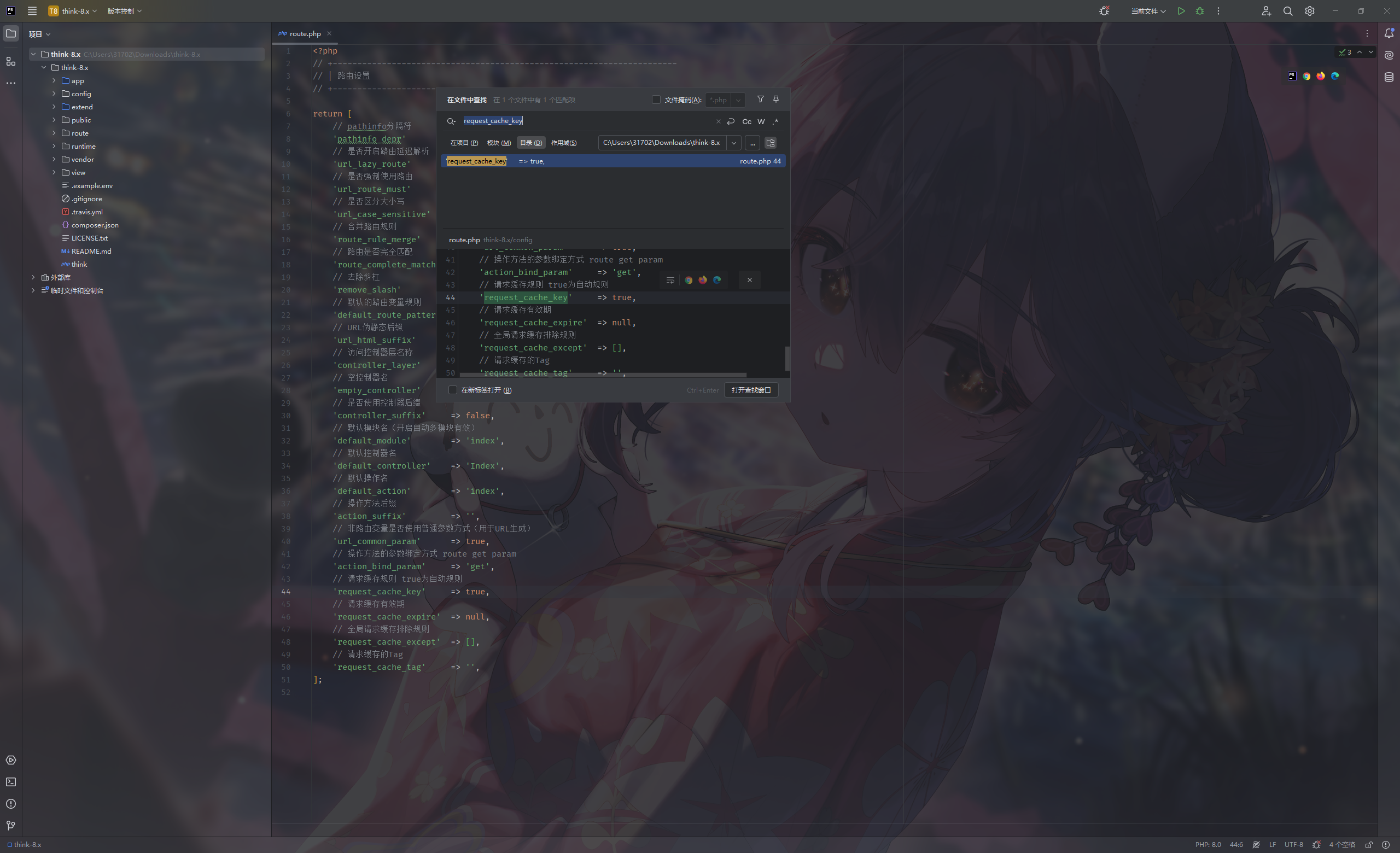Open current file run configuration dropdown
The image size is (1400, 853).
(x=1148, y=11)
